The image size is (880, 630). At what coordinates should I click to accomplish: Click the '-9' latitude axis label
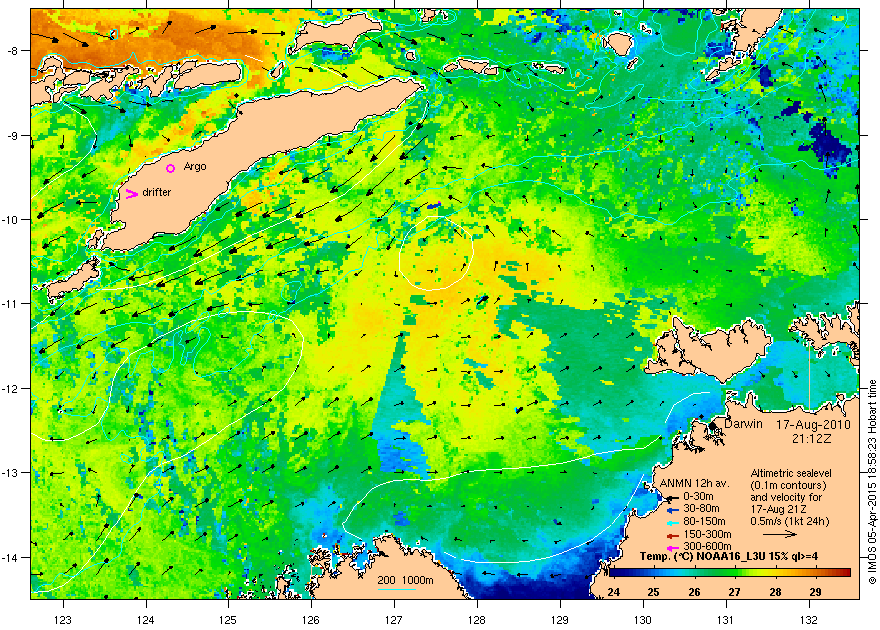click(x=12, y=135)
